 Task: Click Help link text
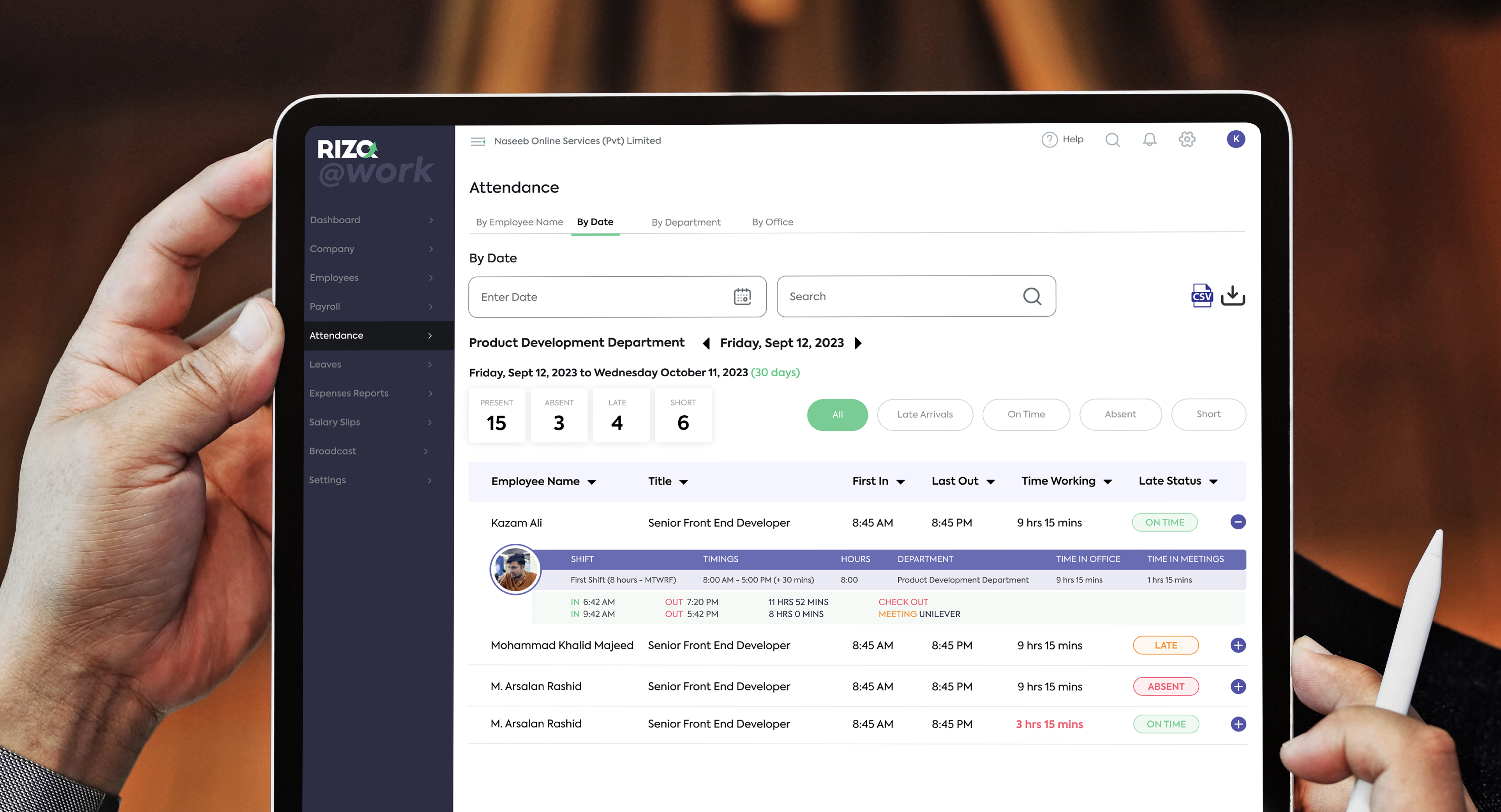(1073, 139)
